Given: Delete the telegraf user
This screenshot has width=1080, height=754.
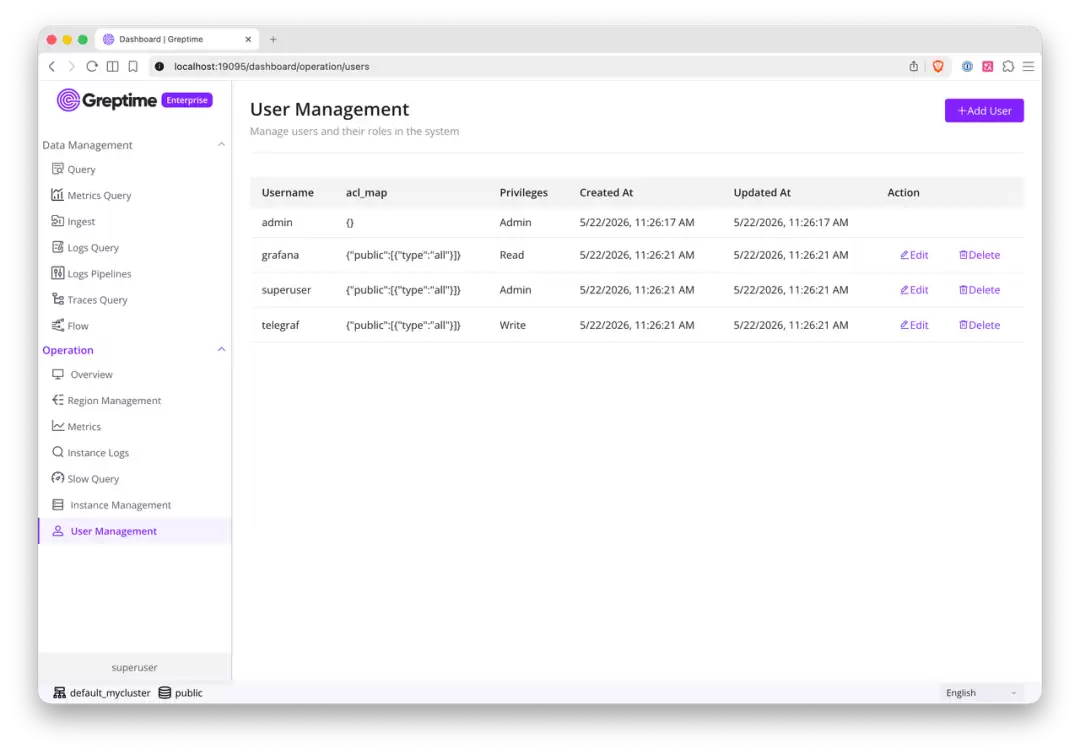Looking at the screenshot, I should pyautogui.click(x=979, y=325).
